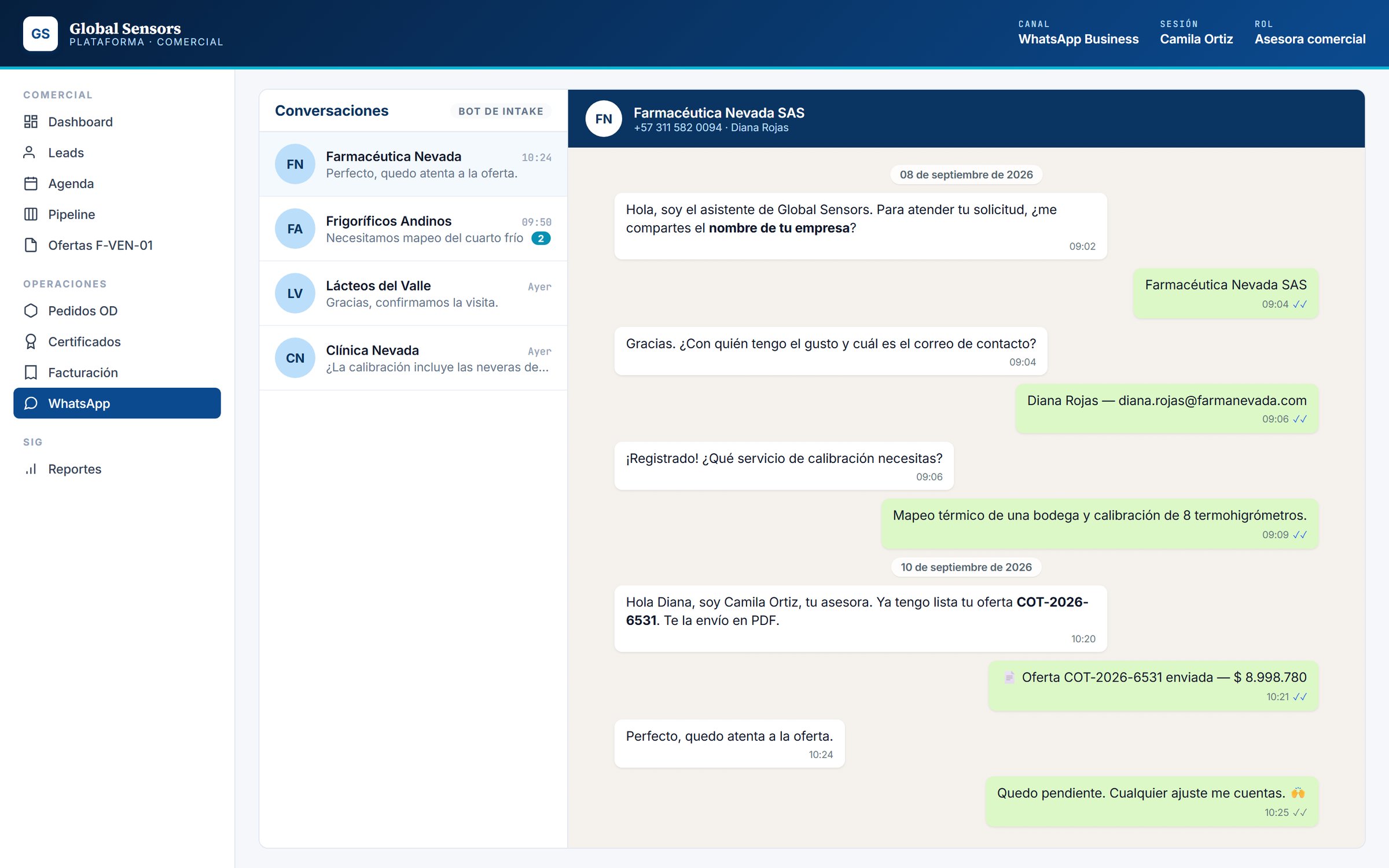The width and height of the screenshot is (1389, 868).
Task: Click the FN avatar in the chat header
Action: [604, 119]
